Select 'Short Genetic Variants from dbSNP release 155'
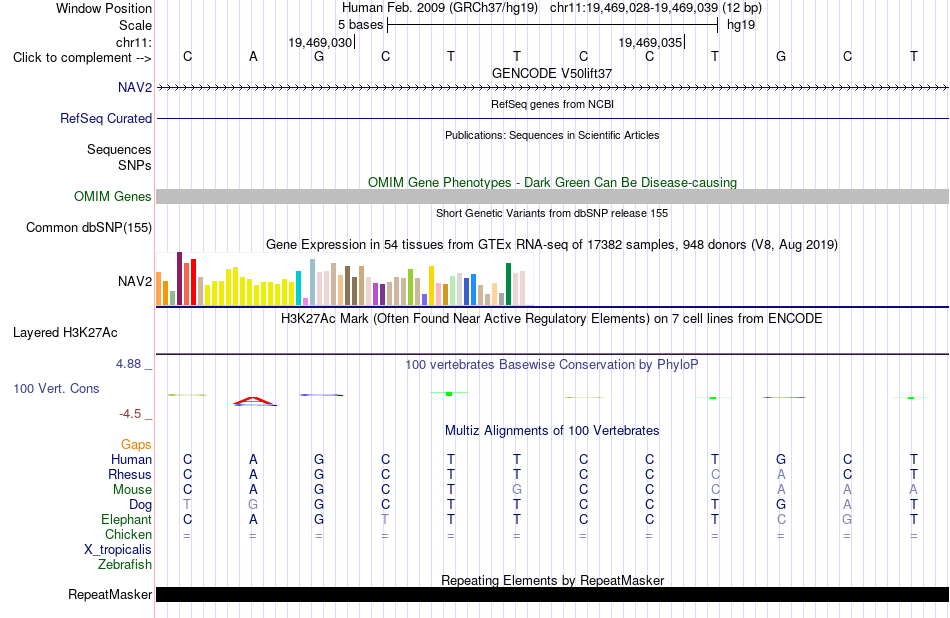 pos(552,213)
